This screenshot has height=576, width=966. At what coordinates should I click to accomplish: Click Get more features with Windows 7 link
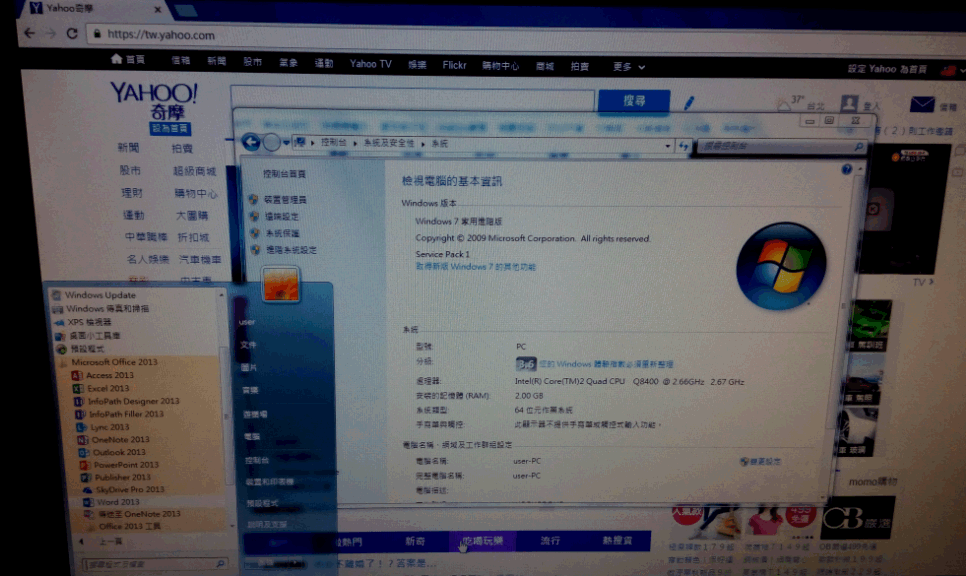(476, 267)
